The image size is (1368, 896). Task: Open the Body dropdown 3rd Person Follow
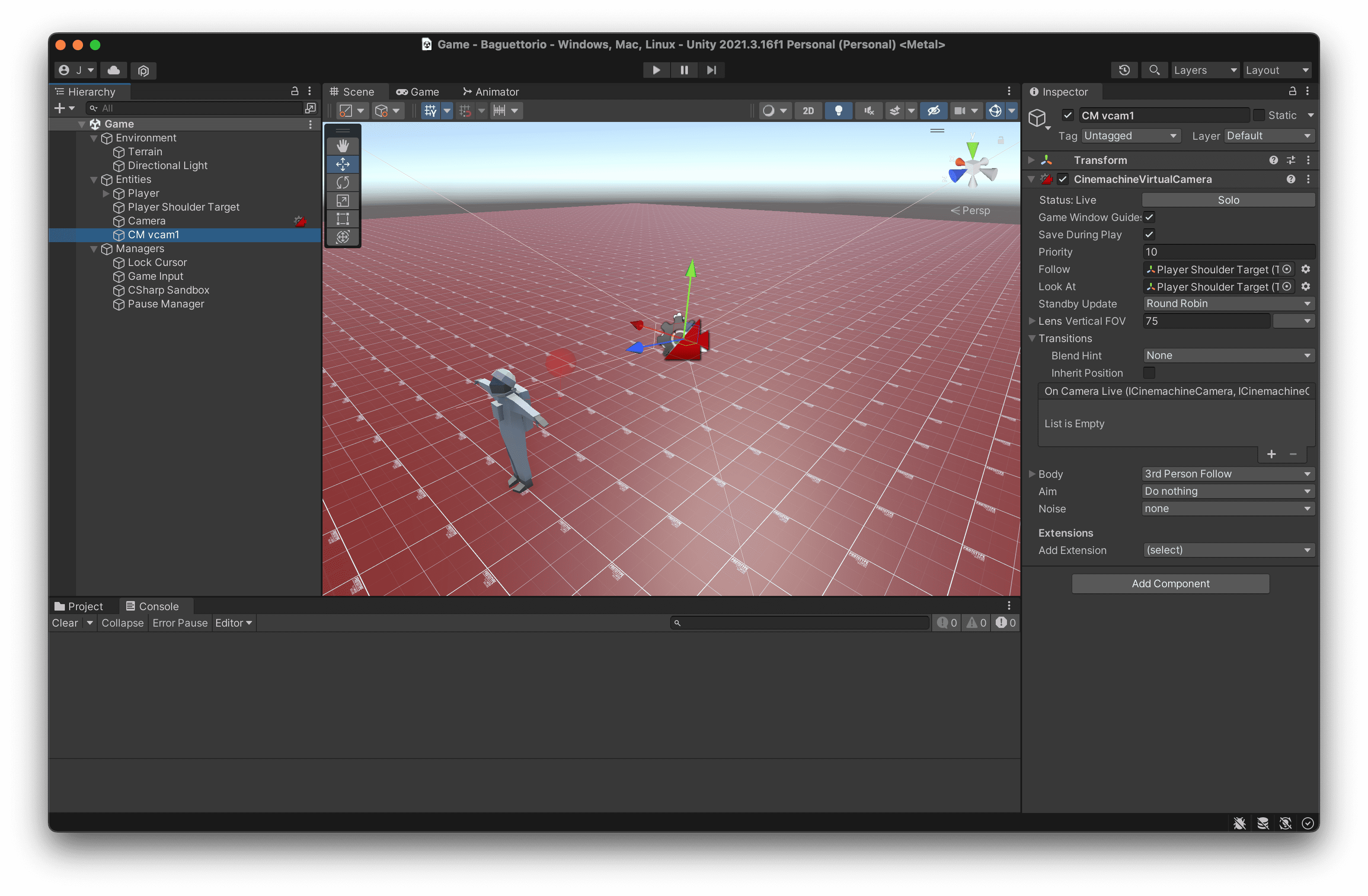pyautogui.click(x=1227, y=474)
